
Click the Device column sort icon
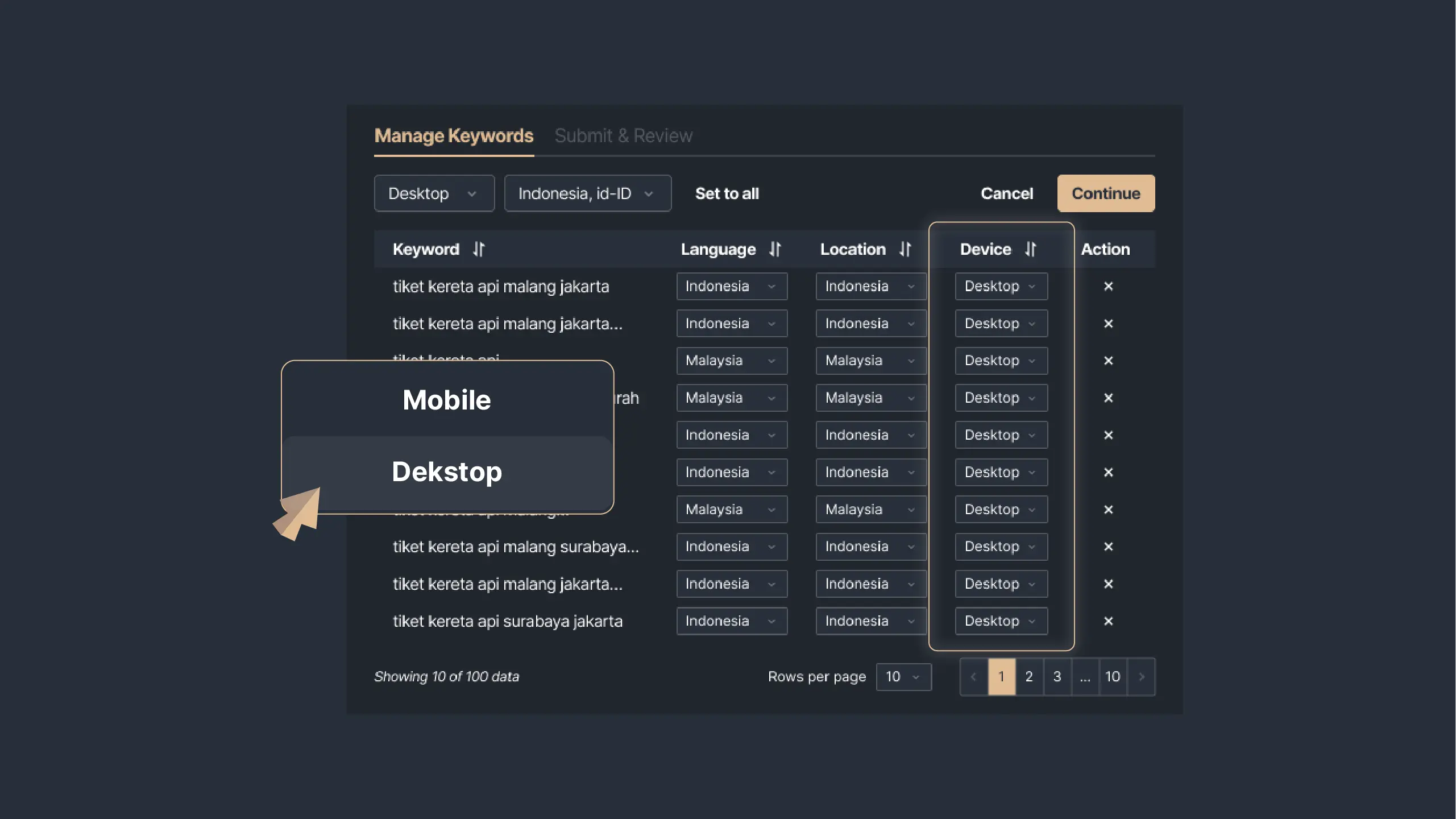1030,249
